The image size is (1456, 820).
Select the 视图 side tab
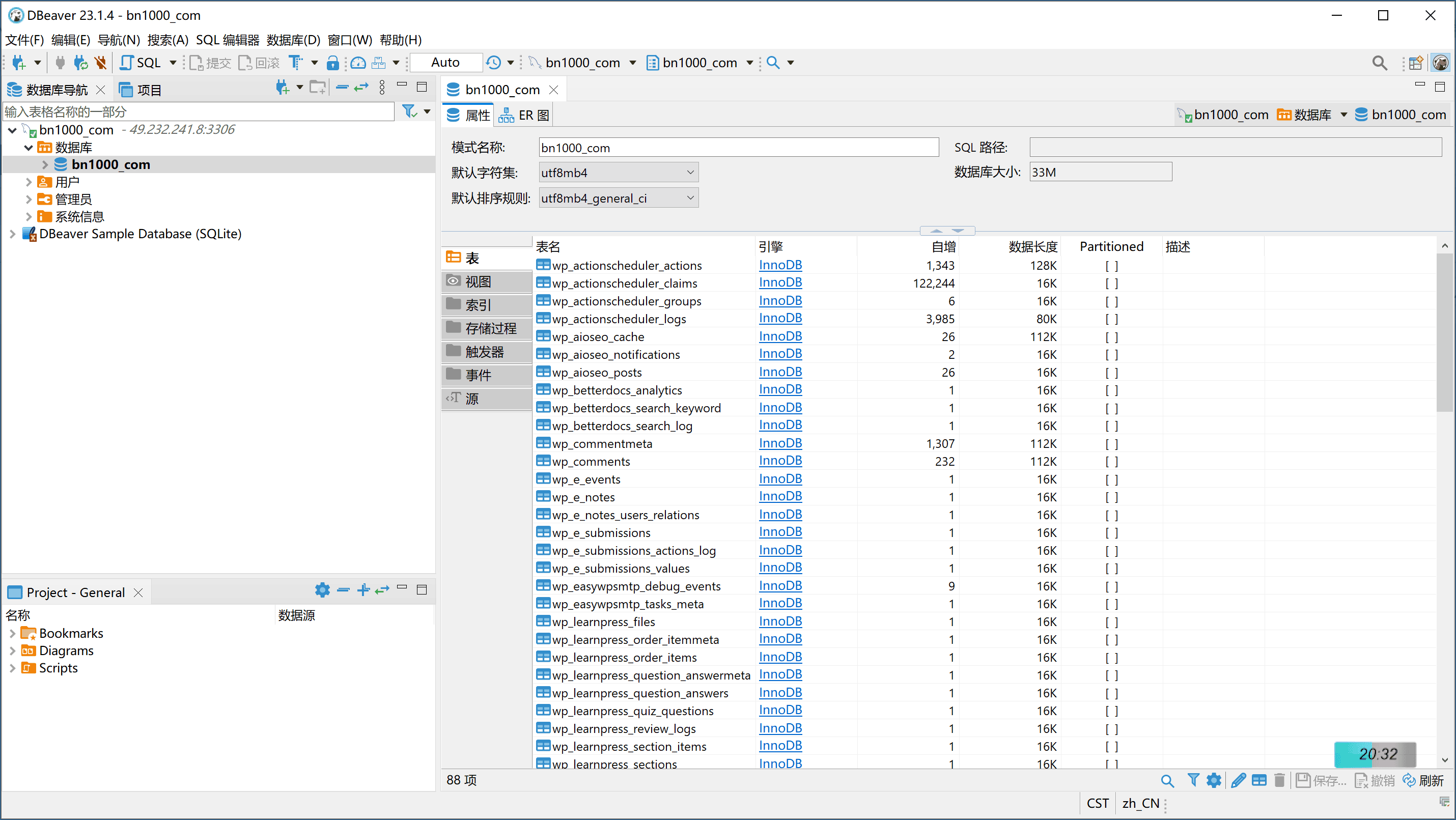click(x=486, y=281)
